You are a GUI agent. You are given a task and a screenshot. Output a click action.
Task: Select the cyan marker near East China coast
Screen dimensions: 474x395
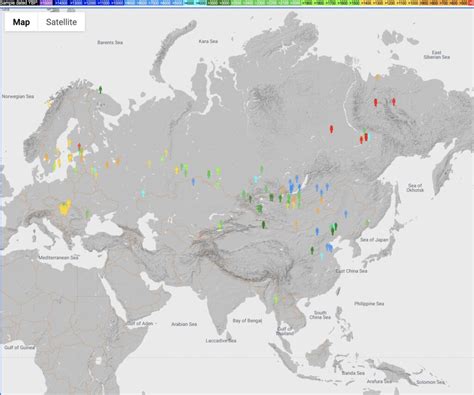[x=322, y=256]
